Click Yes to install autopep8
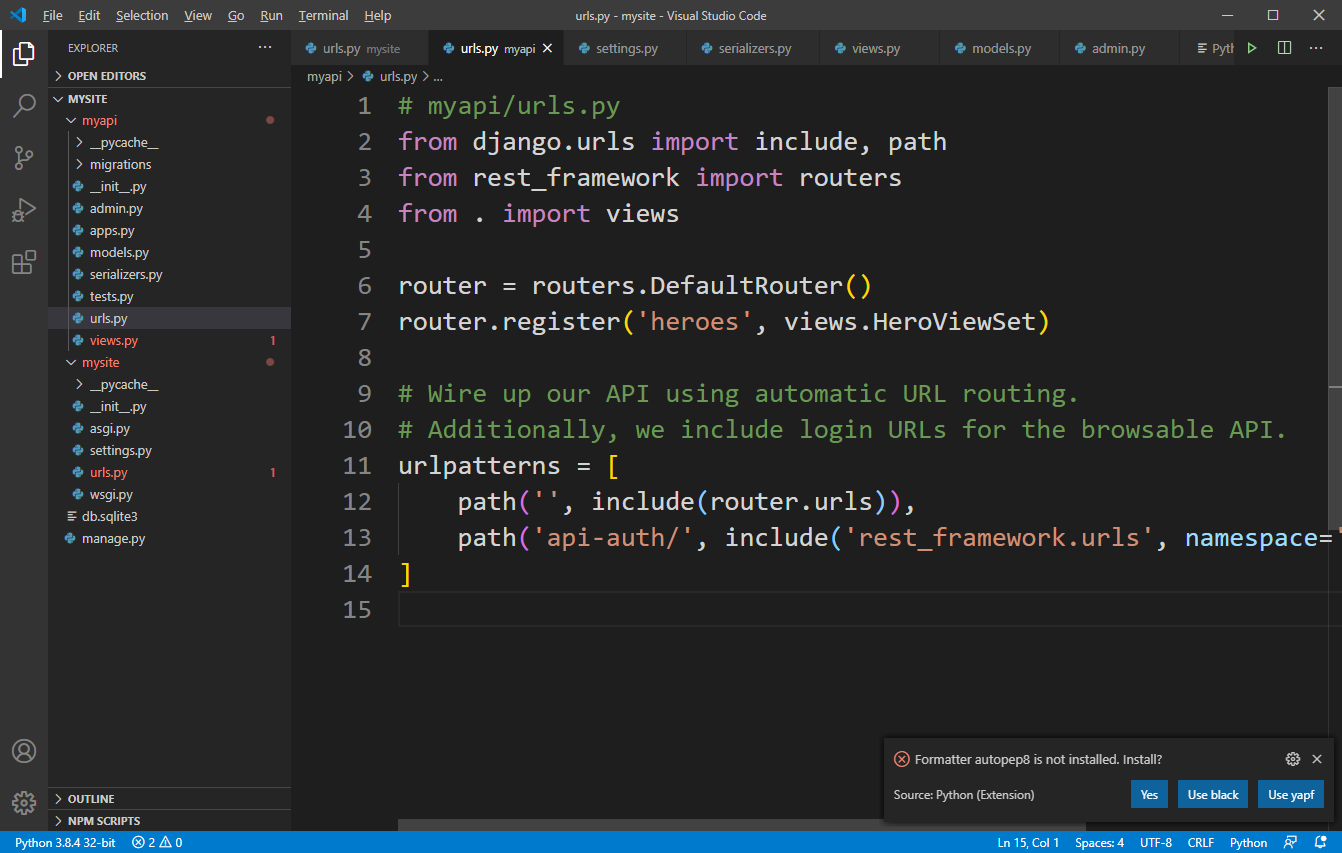1342x853 pixels. click(1149, 795)
